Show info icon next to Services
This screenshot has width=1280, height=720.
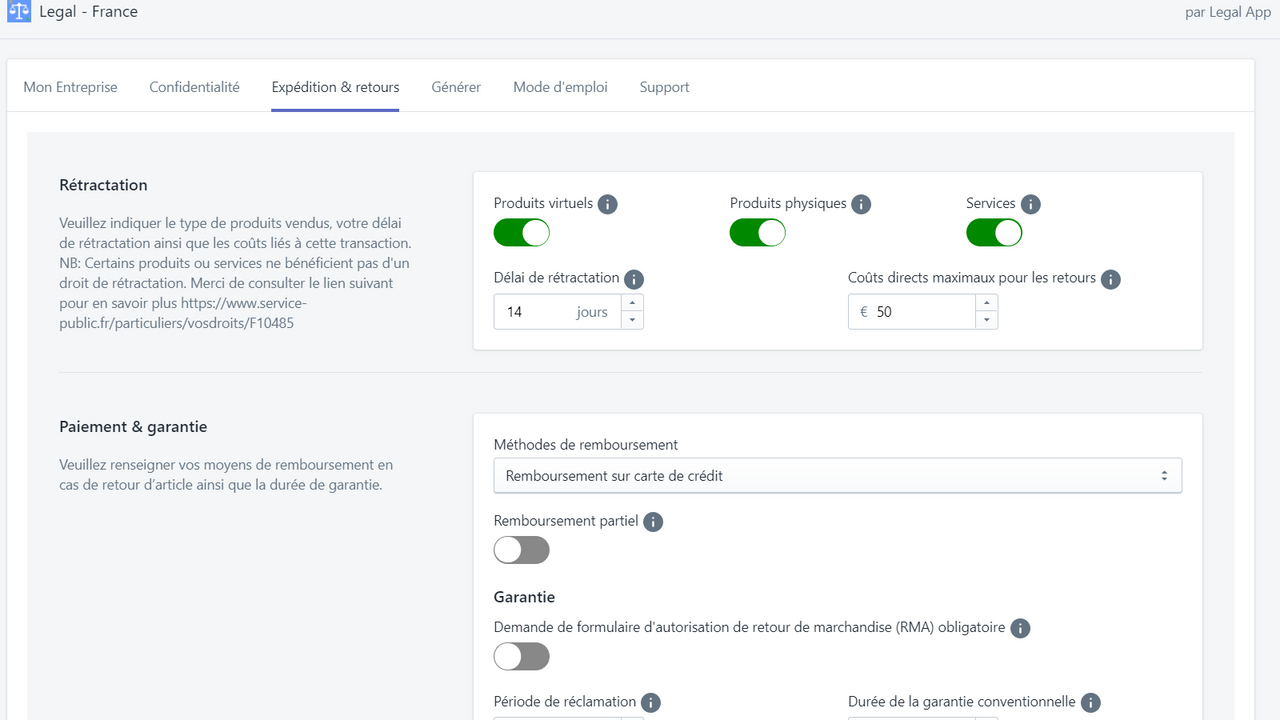(x=1031, y=204)
